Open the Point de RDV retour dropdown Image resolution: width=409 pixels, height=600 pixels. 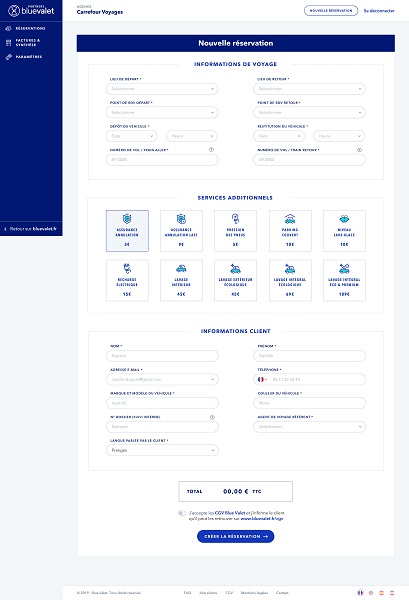(309, 112)
